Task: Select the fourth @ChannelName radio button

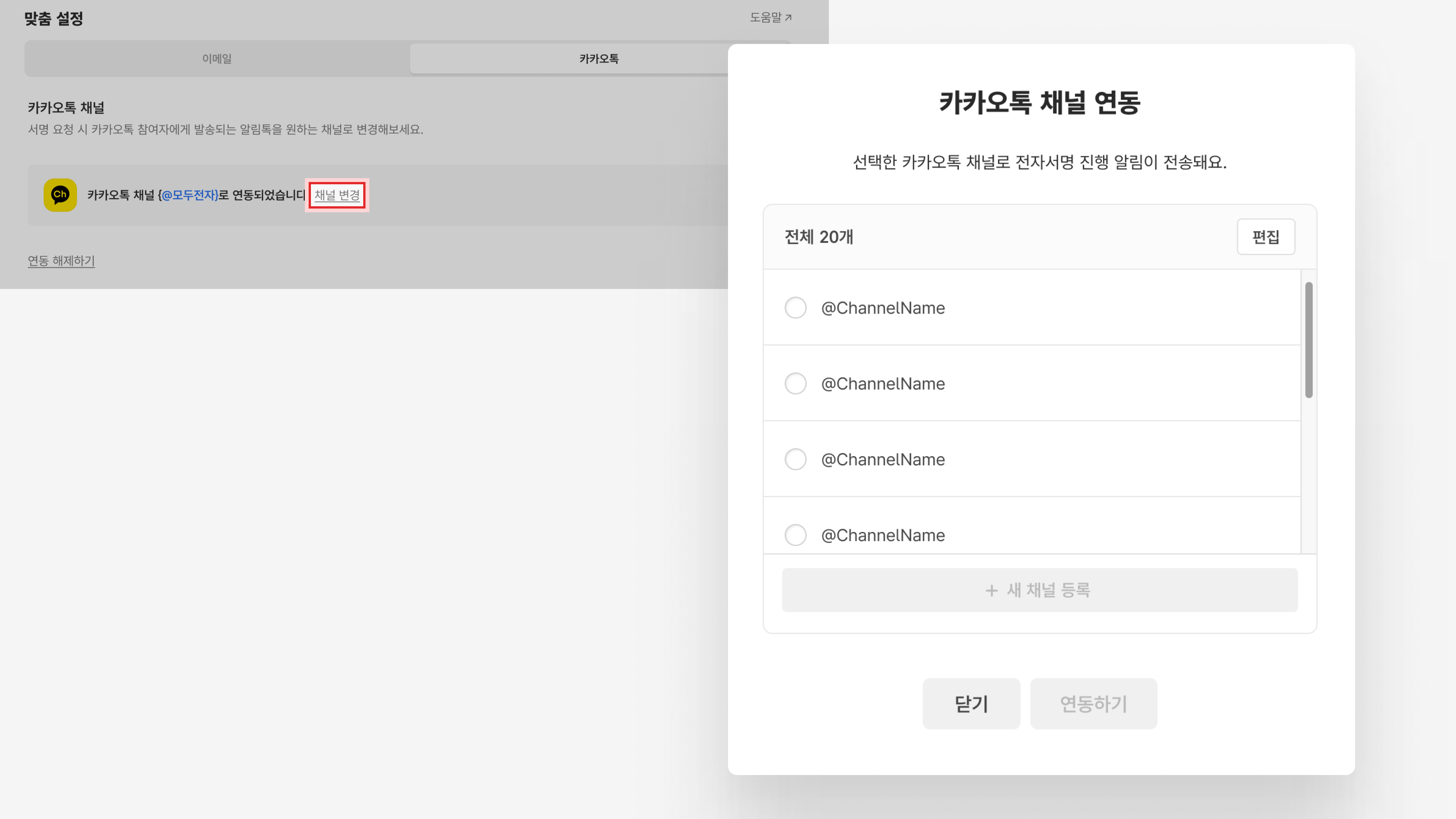Action: (795, 535)
